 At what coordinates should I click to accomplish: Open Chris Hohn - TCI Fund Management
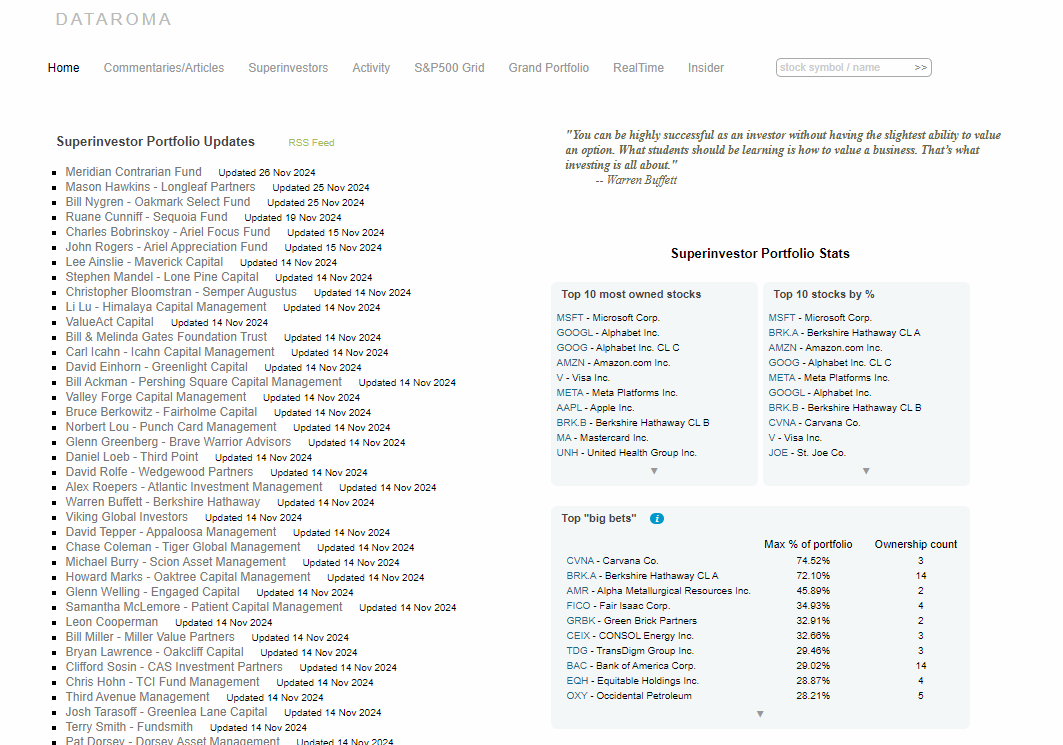tap(163, 682)
